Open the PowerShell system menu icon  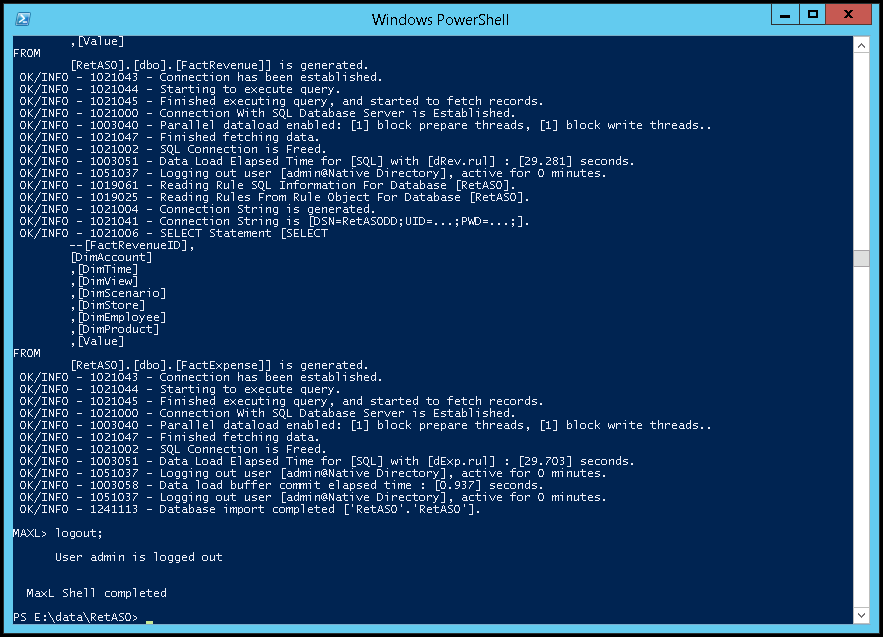click(x=23, y=19)
